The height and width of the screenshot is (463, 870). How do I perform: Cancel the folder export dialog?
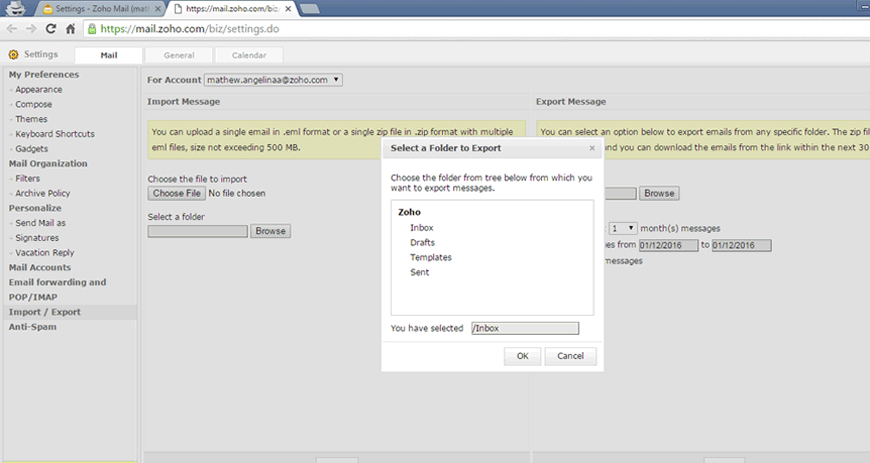click(x=570, y=356)
